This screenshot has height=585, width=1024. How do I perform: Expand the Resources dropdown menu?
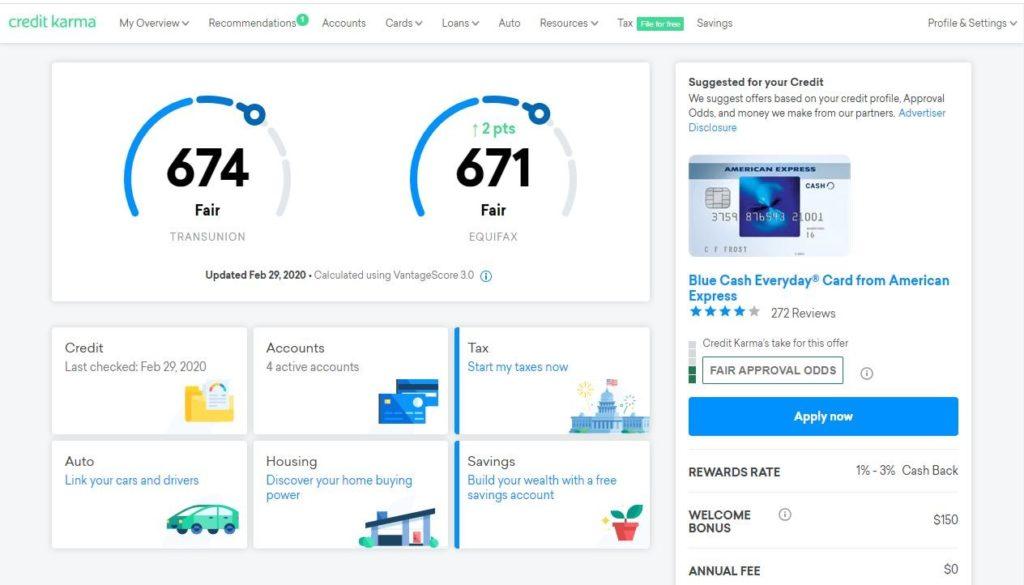pyautogui.click(x=569, y=23)
